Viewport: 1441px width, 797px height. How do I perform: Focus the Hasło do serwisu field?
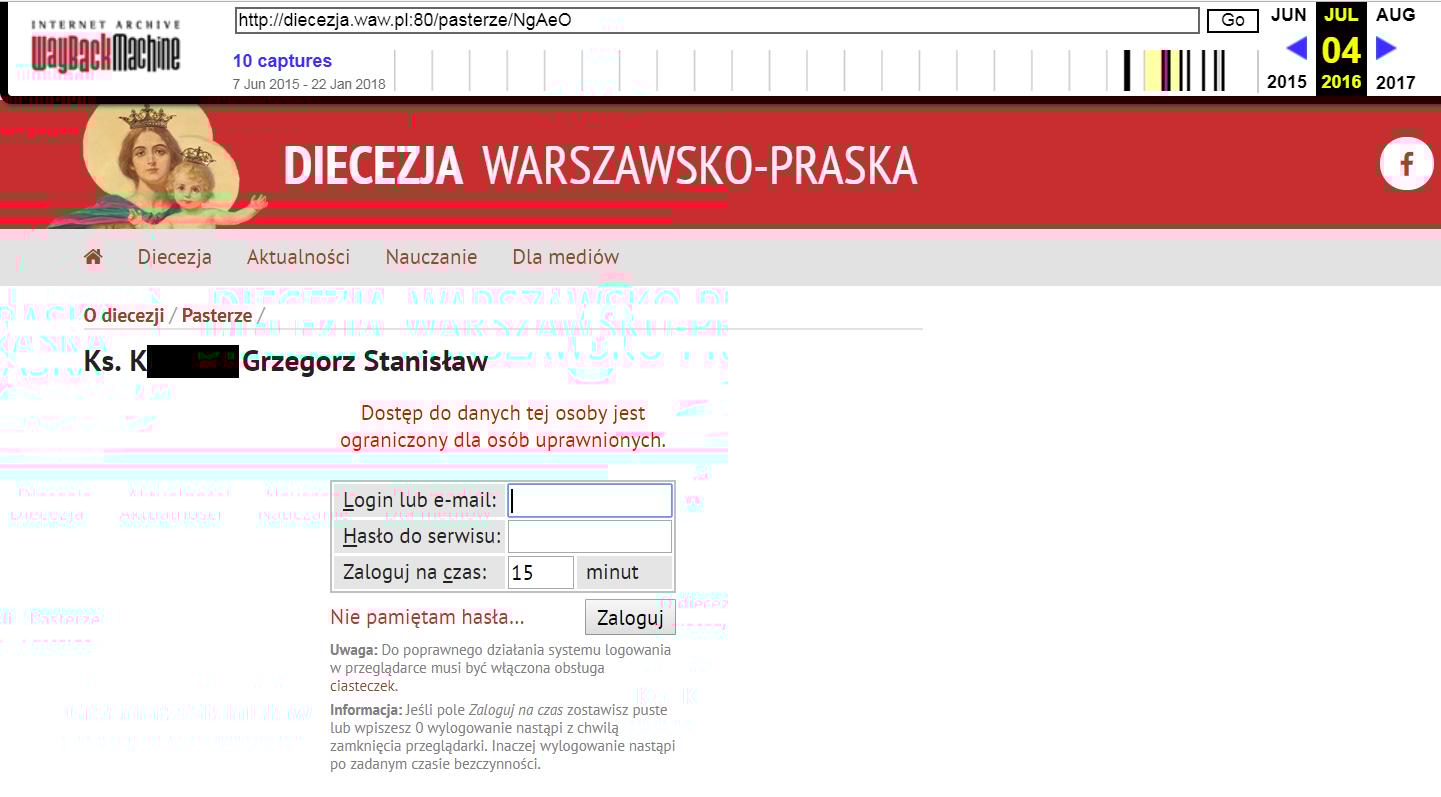(x=590, y=537)
